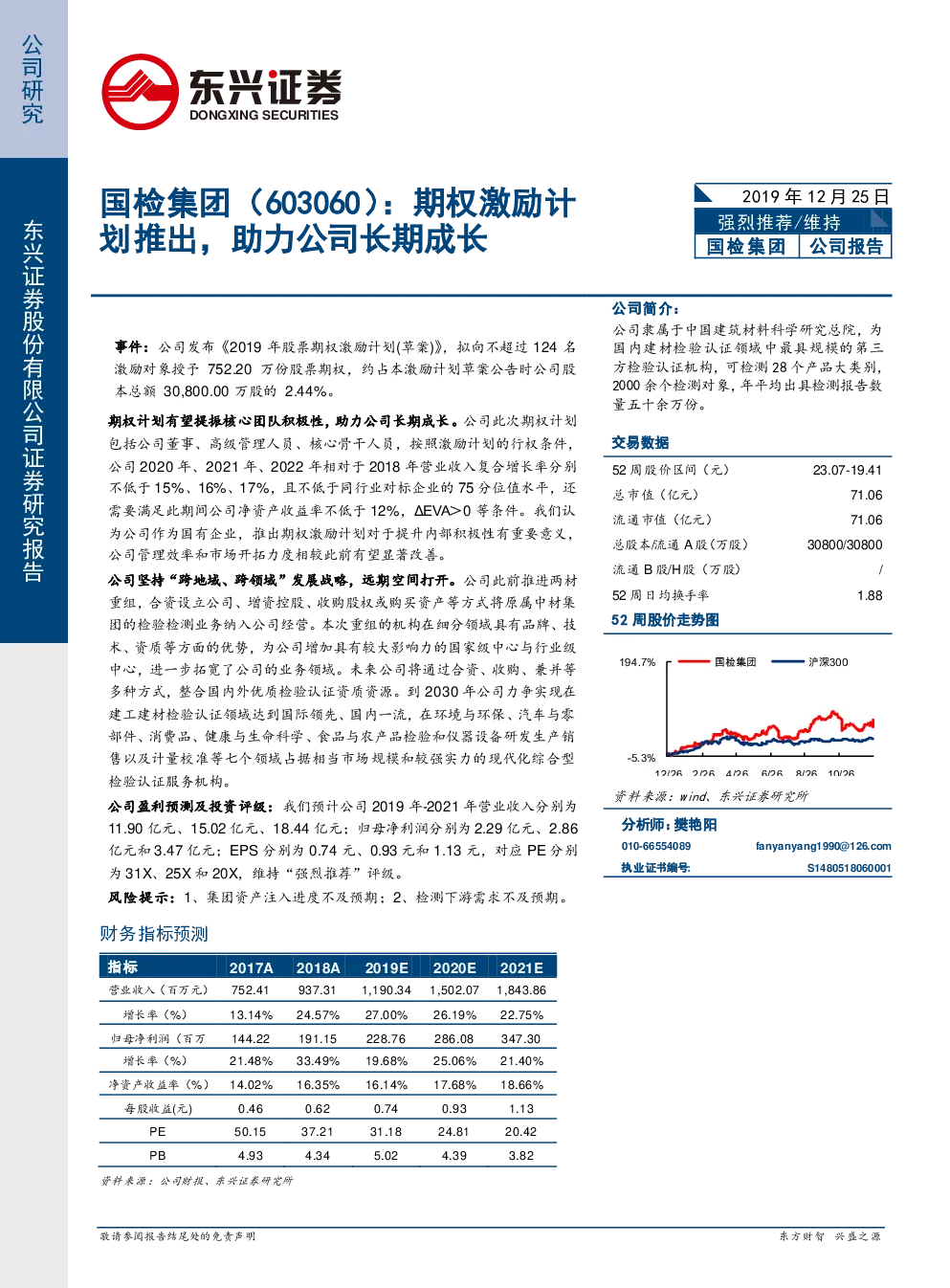
Task: Select the 总市值（亿元） row label
Action: (655, 495)
